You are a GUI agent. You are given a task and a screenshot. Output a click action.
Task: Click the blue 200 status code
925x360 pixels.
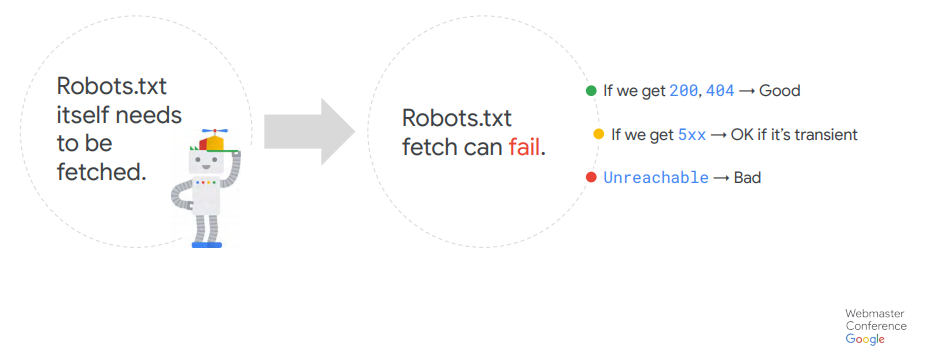[684, 91]
